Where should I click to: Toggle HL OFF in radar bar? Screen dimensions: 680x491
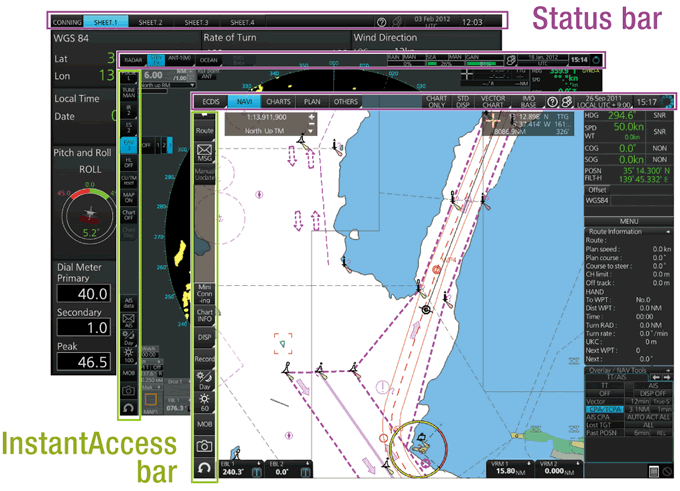(x=128, y=163)
